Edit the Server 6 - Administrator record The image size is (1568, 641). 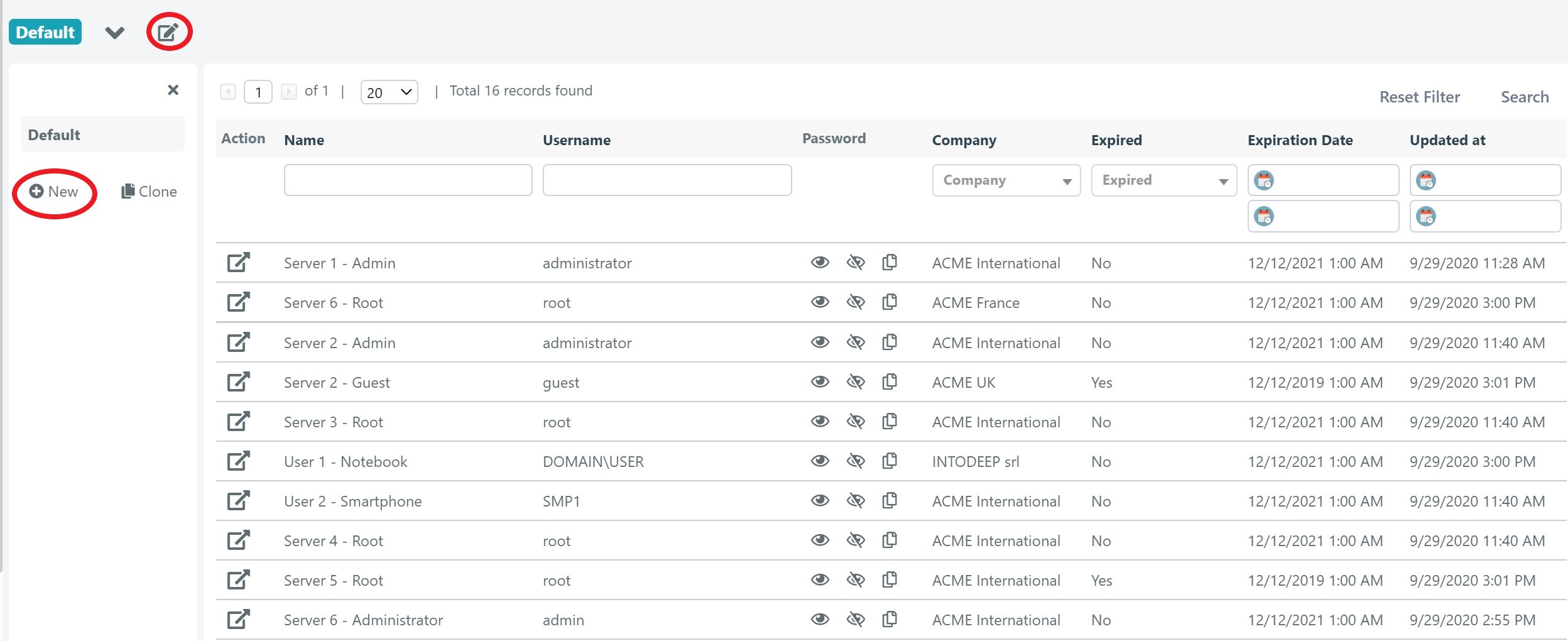pos(238,620)
